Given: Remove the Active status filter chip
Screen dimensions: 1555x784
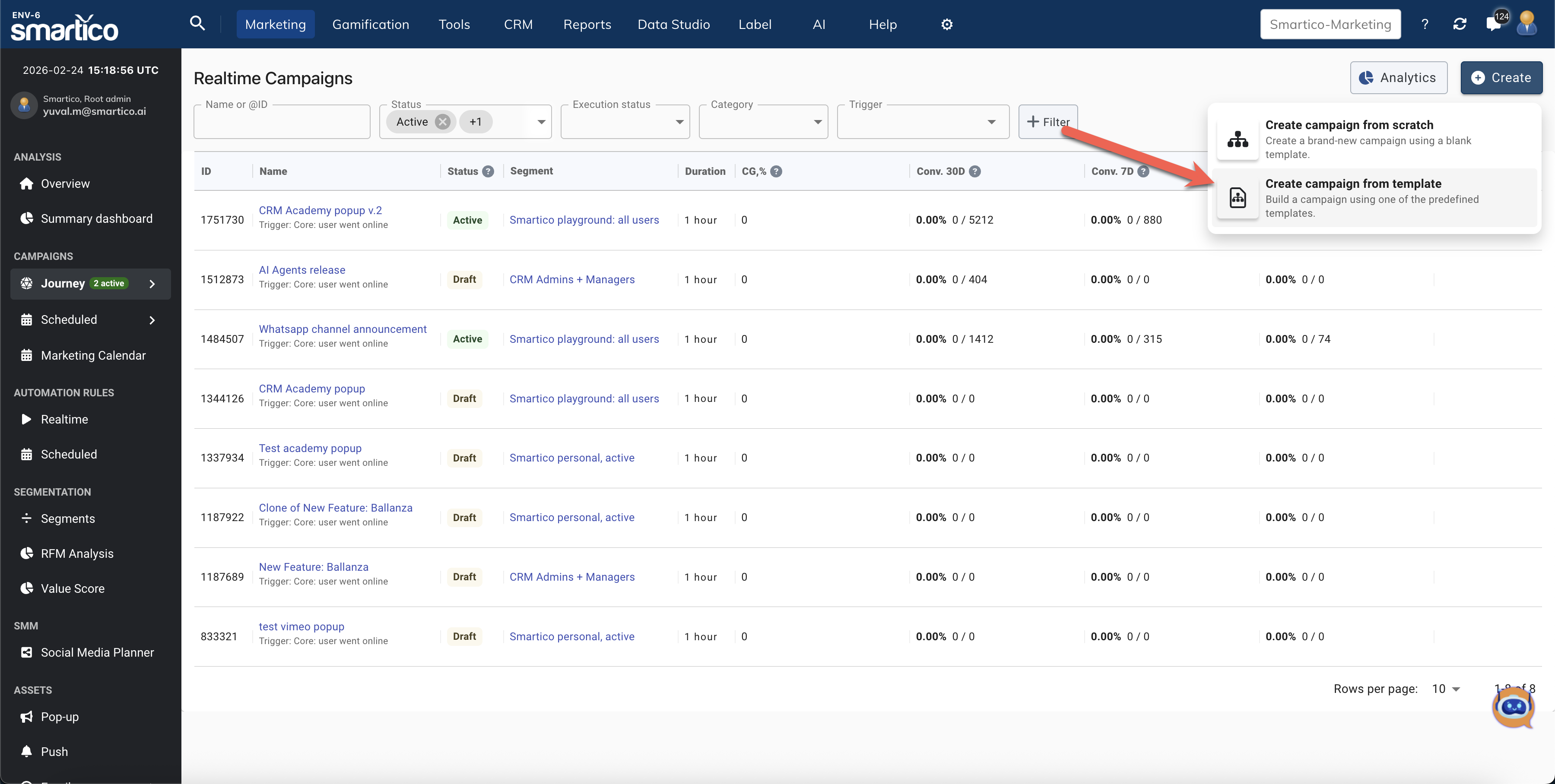Looking at the screenshot, I should (x=442, y=122).
